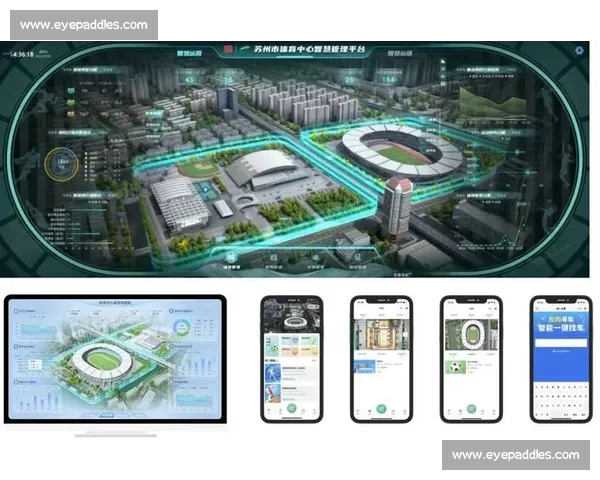Tap green center button on first phone
This screenshot has width=600, height=480.
click(x=291, y=409)
